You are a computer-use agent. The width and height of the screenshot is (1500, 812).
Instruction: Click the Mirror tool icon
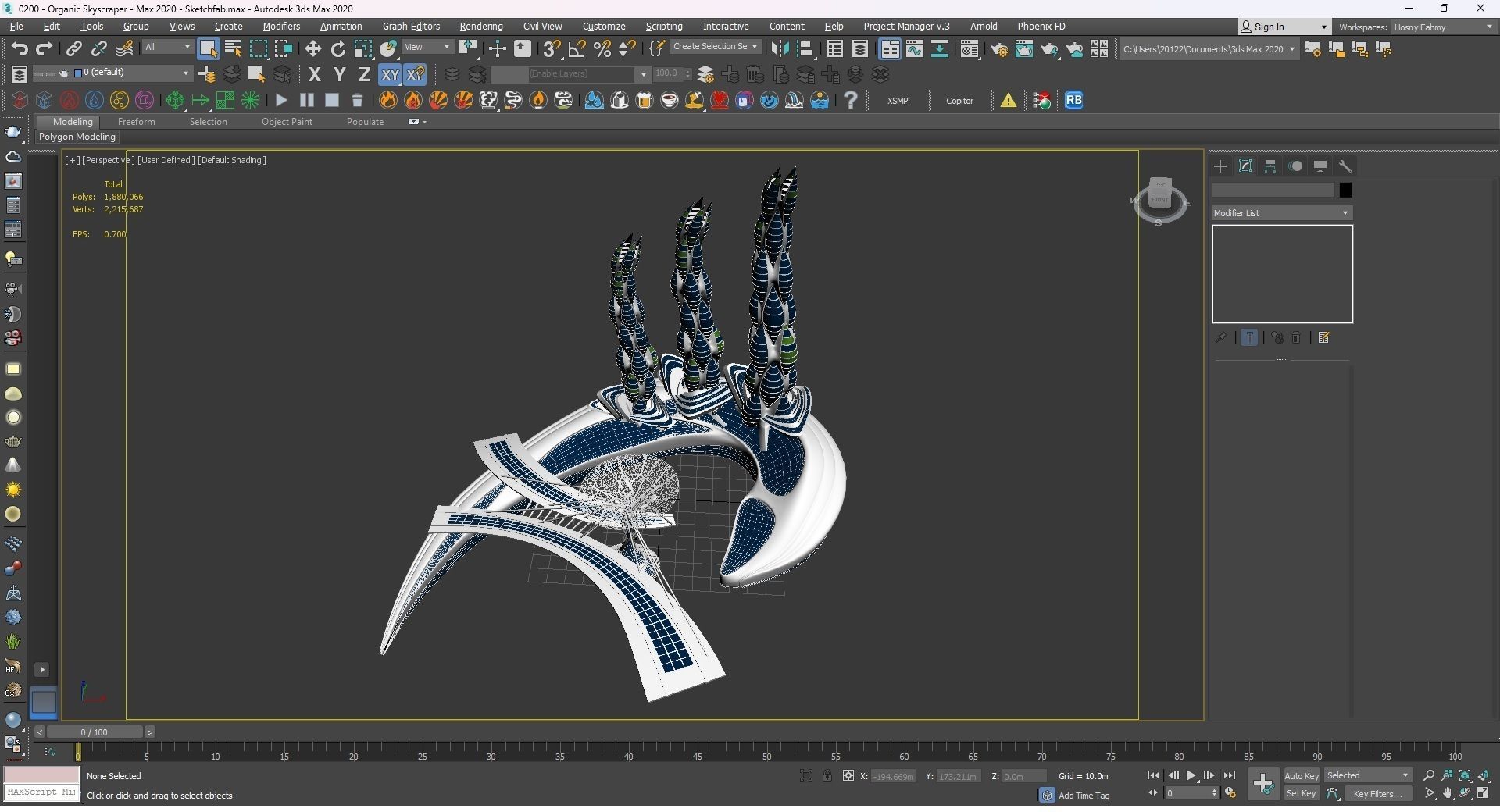coord(780,48)
